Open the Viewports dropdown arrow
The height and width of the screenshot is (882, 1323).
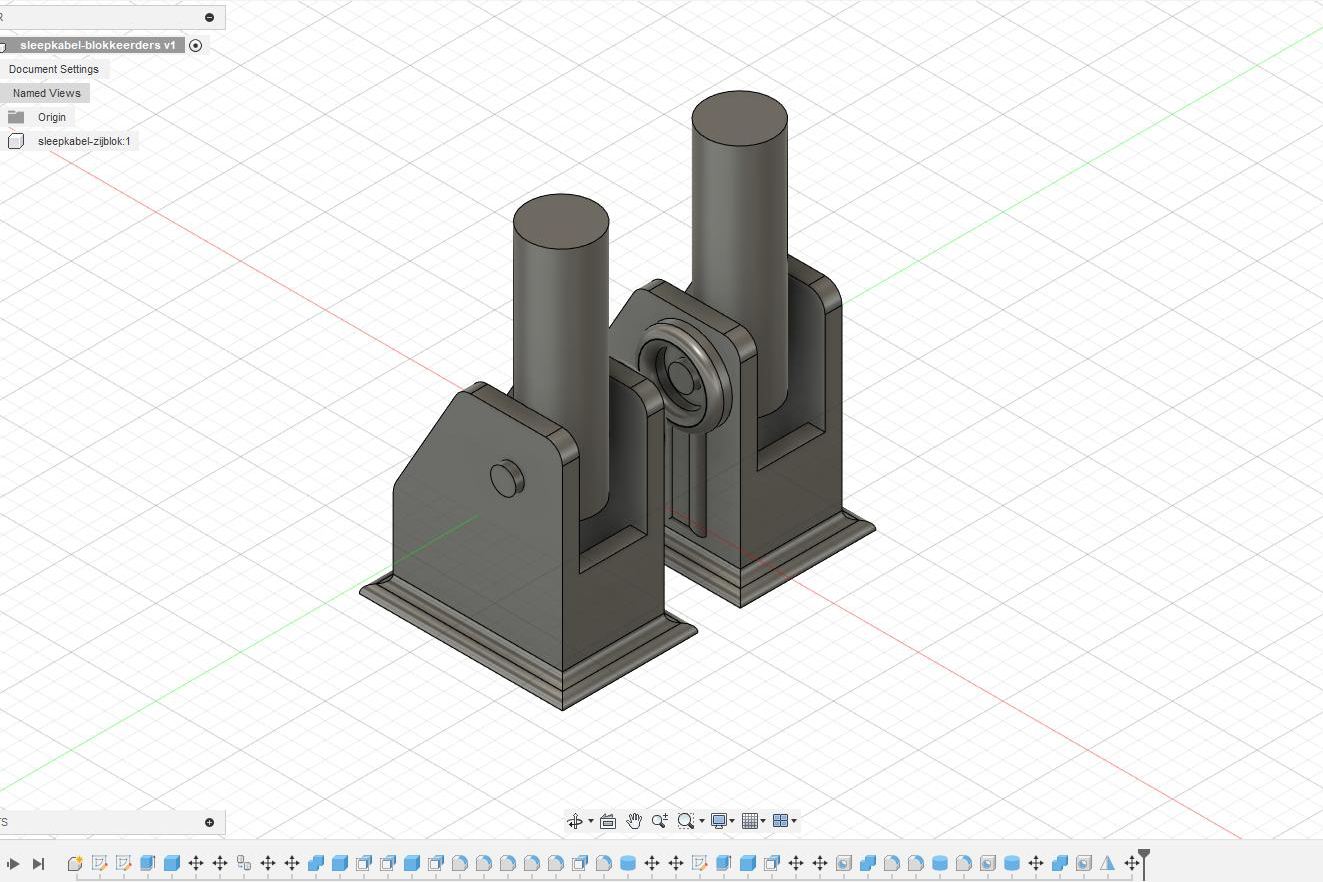click(x=794, y=821)
